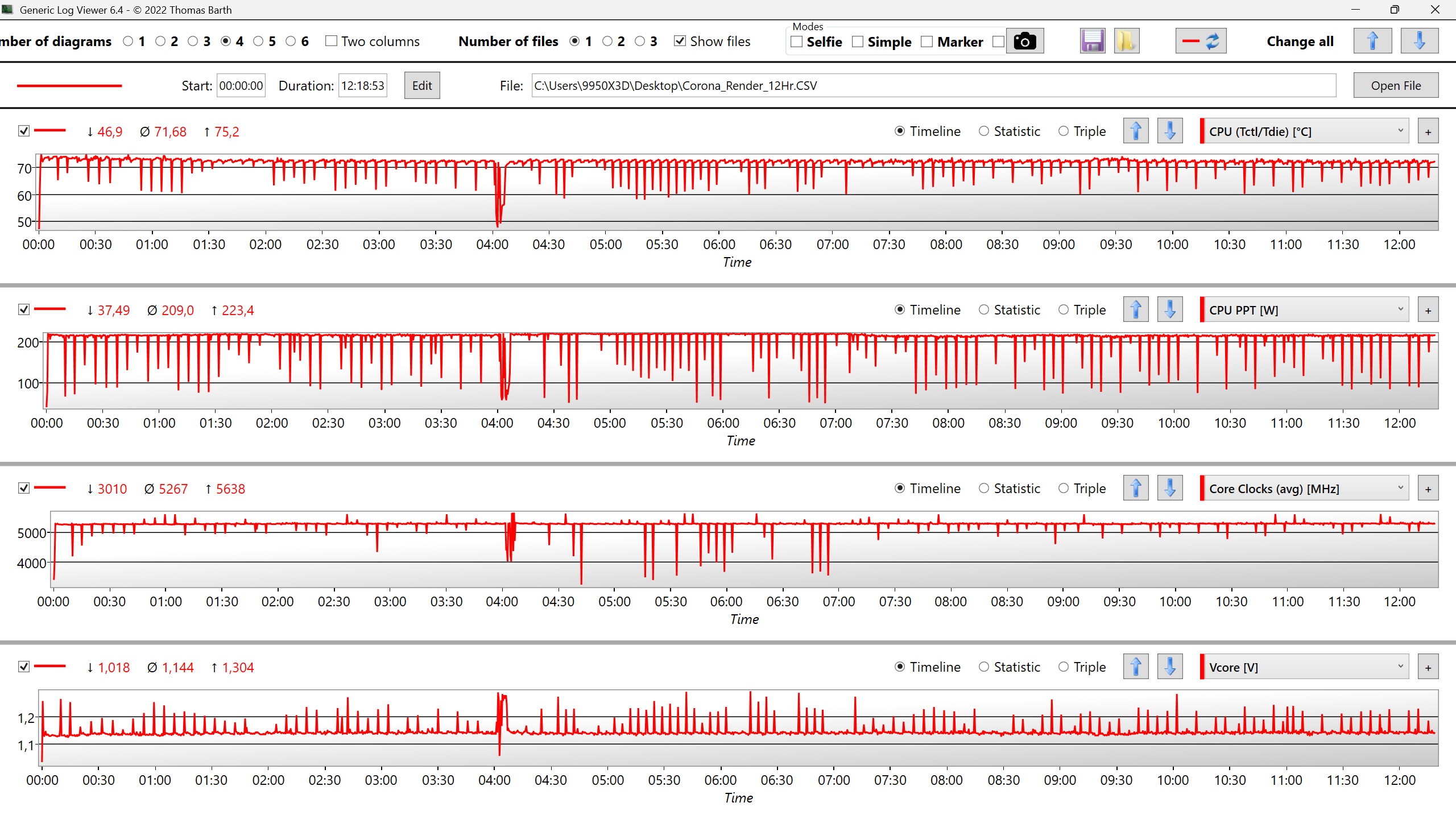Uncheck CPU temperature series visibility checkbox
This screenshot has width=1456, height=819.
click(x=24, y=131)
